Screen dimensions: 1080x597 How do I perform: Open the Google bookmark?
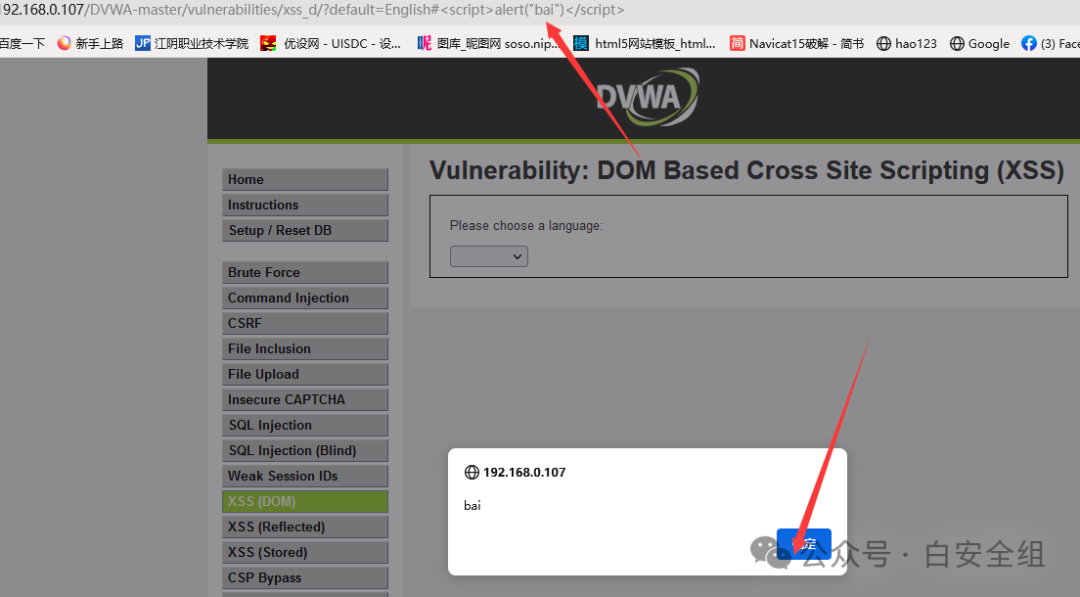(x=979, y=43)
